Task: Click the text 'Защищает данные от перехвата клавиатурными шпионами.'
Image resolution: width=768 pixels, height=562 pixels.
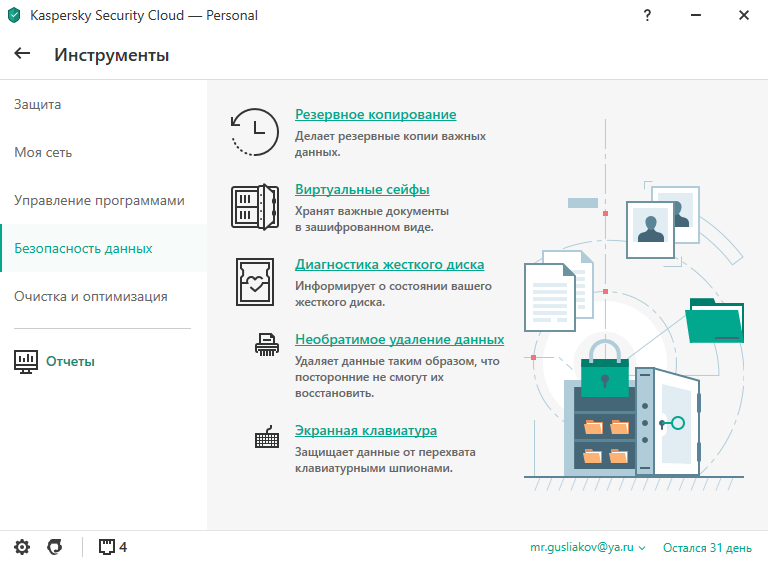Action: coord(385,460)
